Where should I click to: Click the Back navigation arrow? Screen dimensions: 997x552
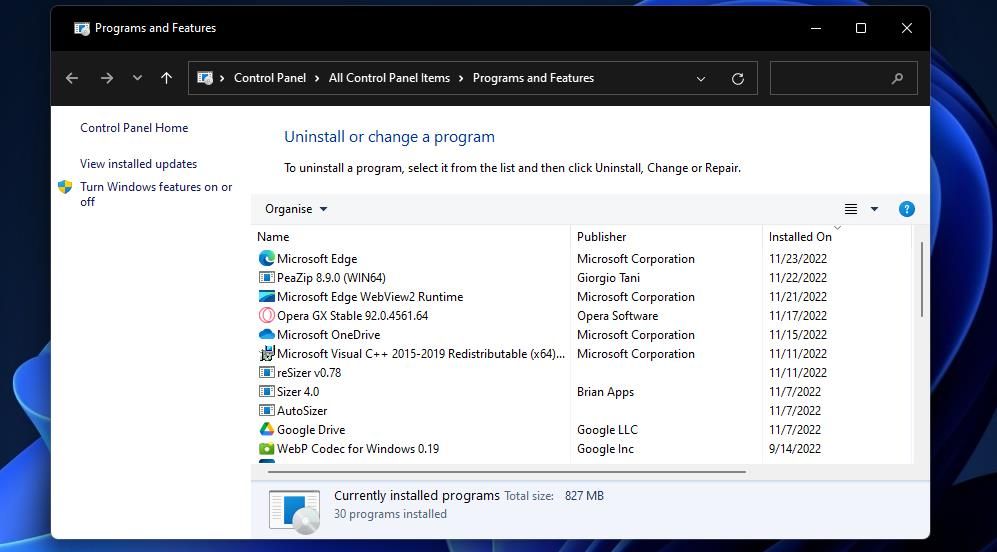(72, 78)
